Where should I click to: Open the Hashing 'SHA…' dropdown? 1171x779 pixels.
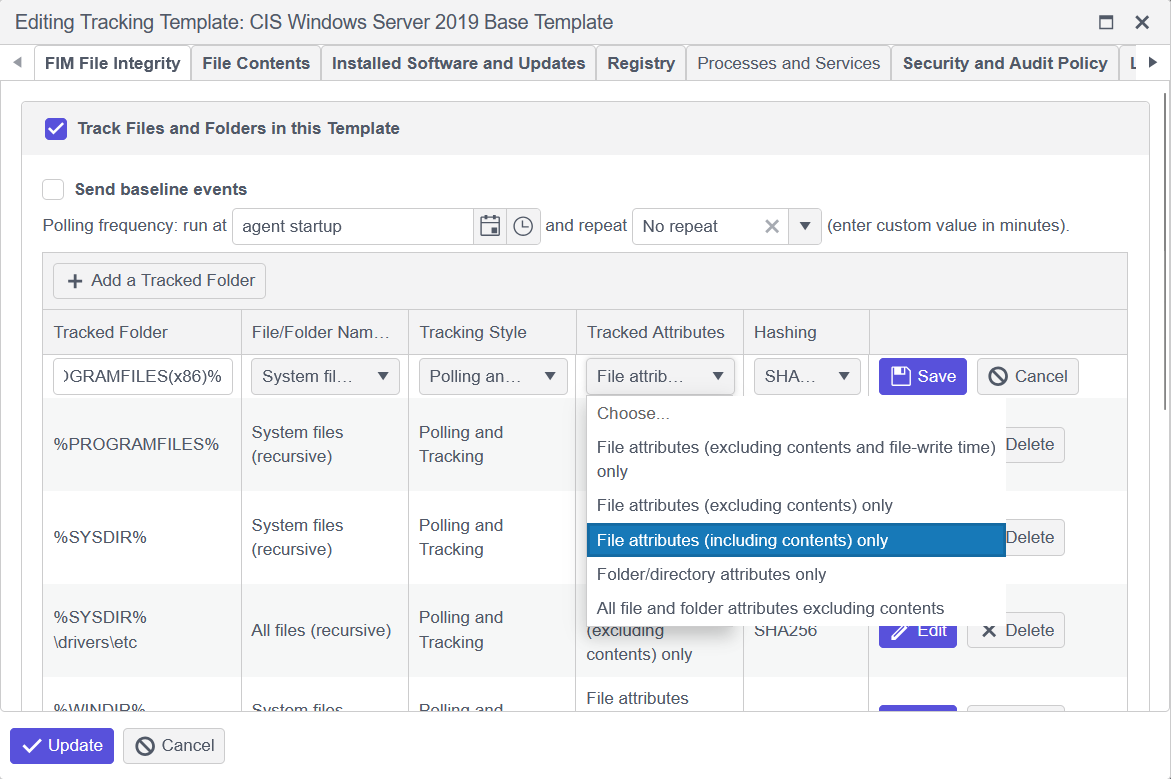tap(807, 376)
